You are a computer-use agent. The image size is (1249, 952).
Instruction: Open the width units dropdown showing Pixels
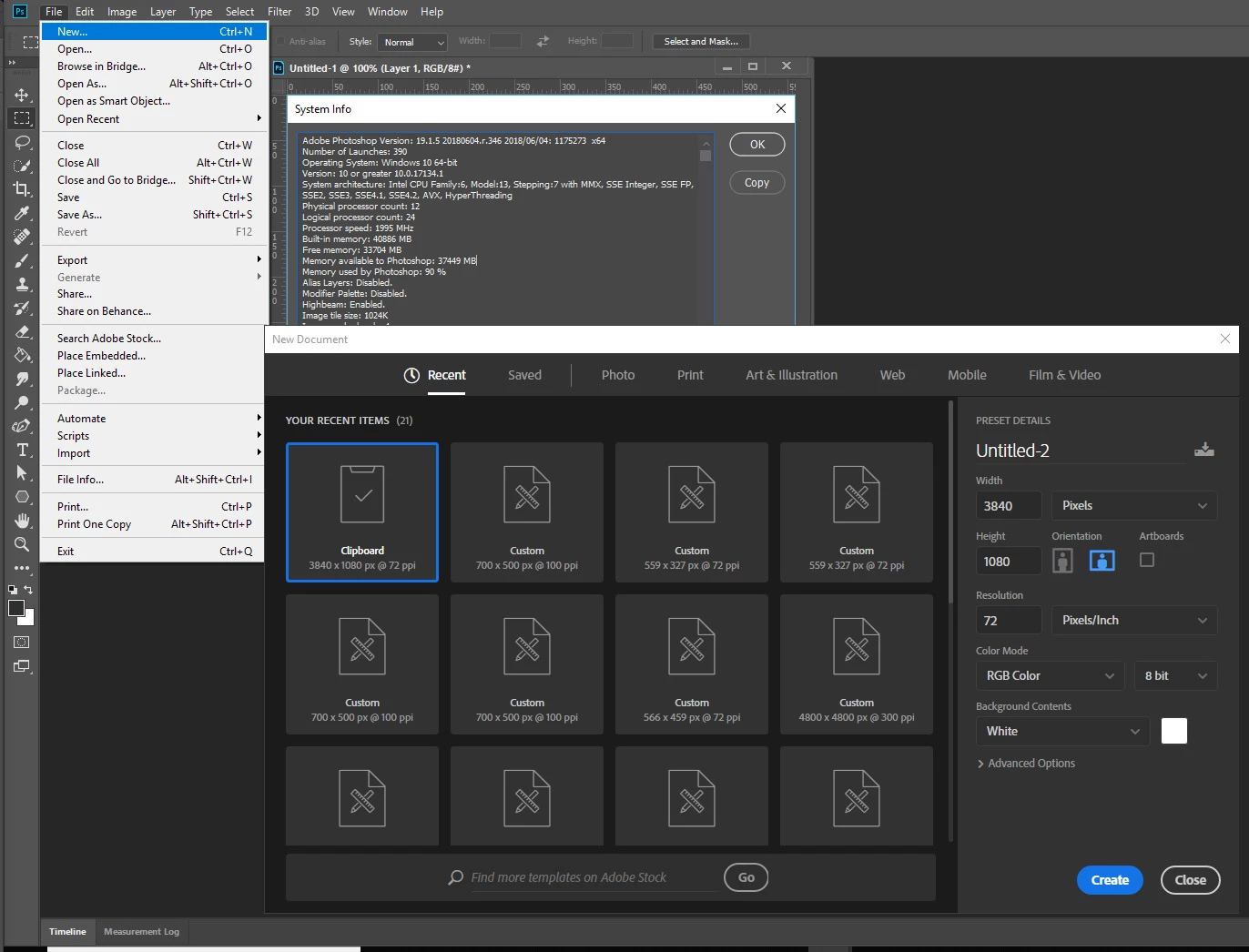tap(1134, 505)
